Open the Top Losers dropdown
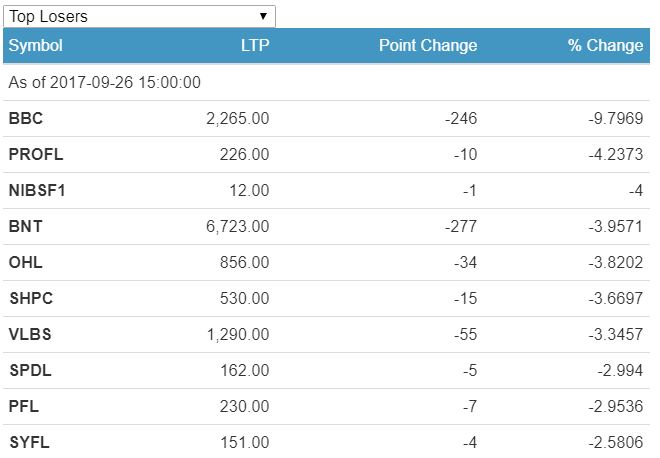Image resolution: width=660 pixels, height=458 pixels. pyautogui.click(x=138, y=16)
